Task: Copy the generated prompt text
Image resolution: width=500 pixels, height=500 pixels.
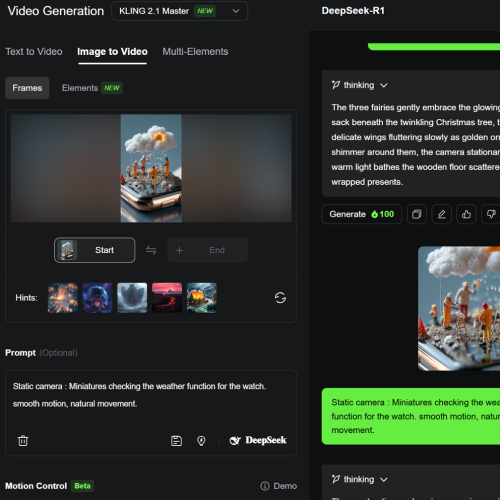Action: pyautogui.click(x=417, y=214)
